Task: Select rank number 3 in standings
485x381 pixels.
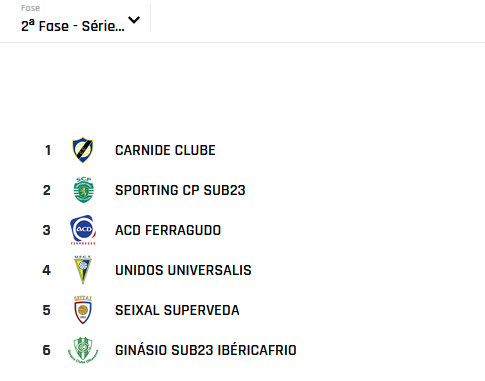Action: pyautogui.click(x=47, y=230)
